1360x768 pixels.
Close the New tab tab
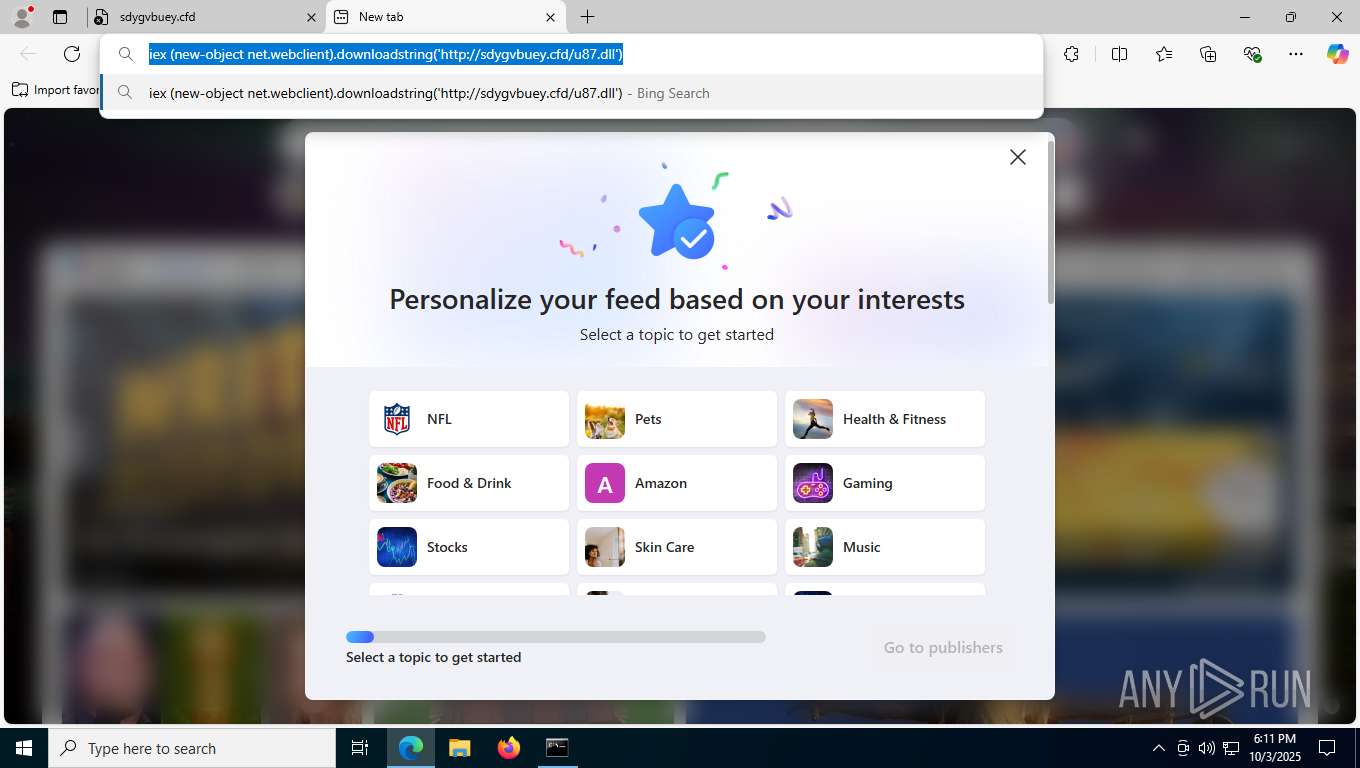(x=551, y=17)
